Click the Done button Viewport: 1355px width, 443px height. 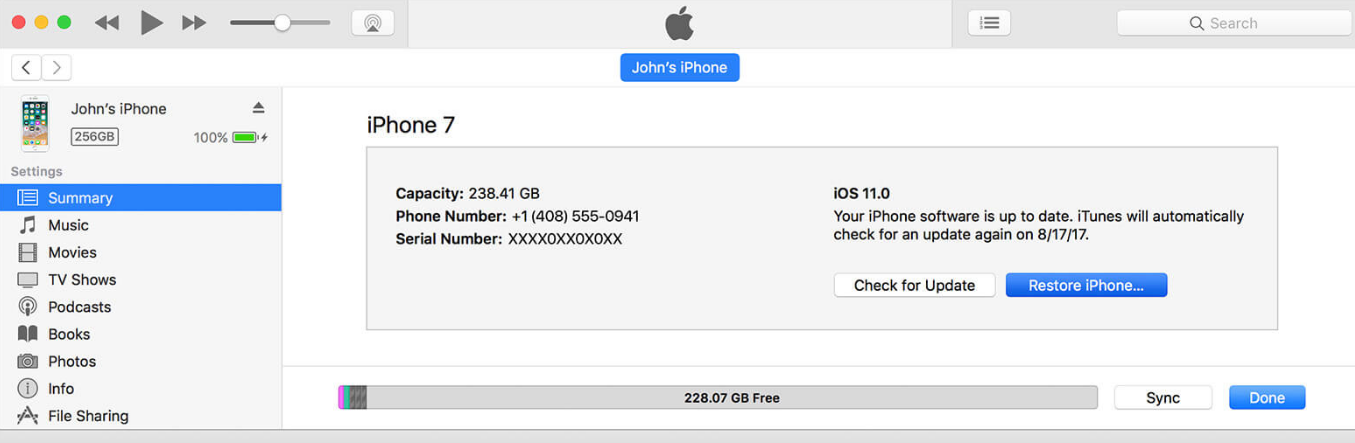pyautogui.click(x=1267, y=397)
